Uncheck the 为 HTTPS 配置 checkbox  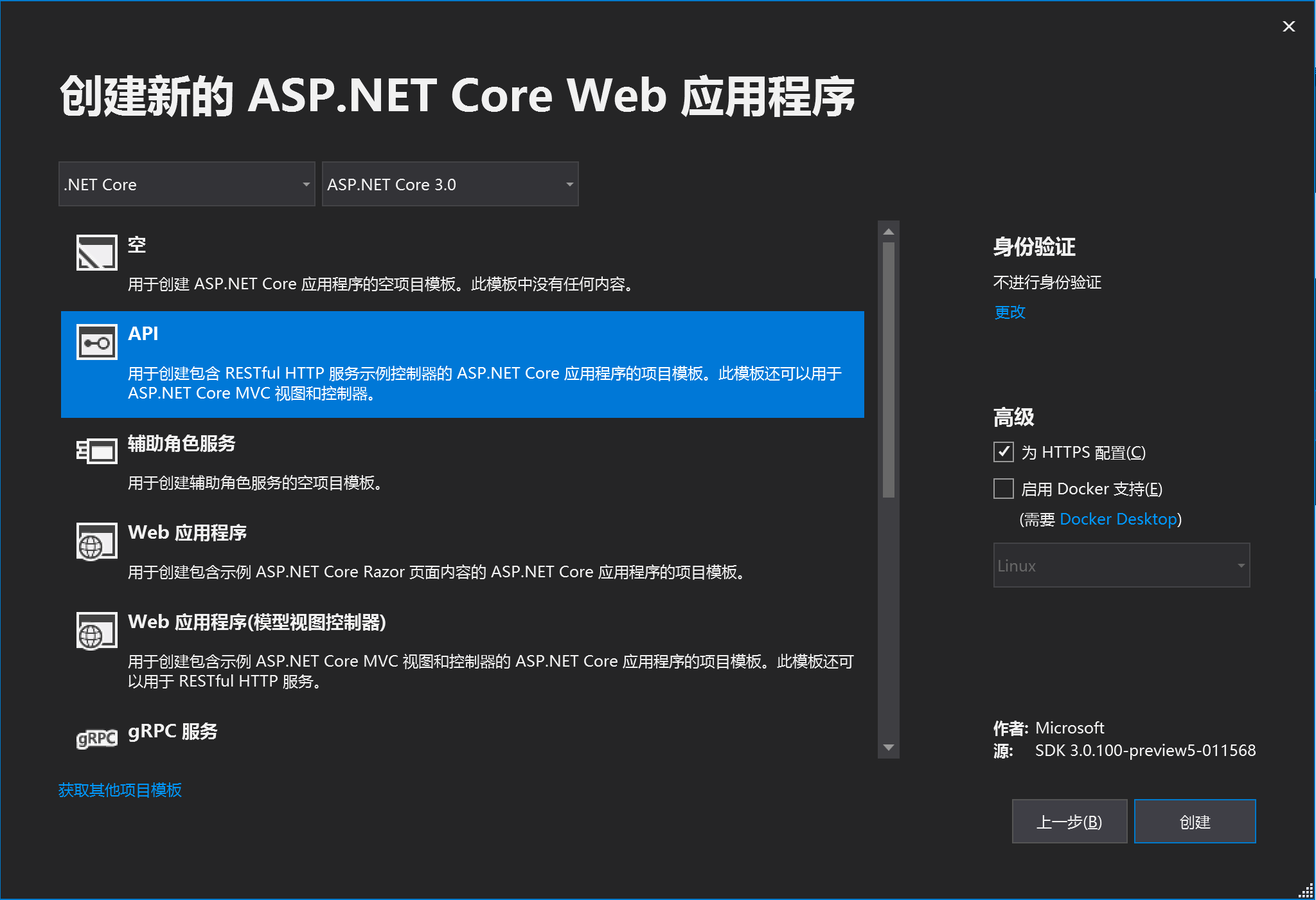click(x=1003, y=453)
